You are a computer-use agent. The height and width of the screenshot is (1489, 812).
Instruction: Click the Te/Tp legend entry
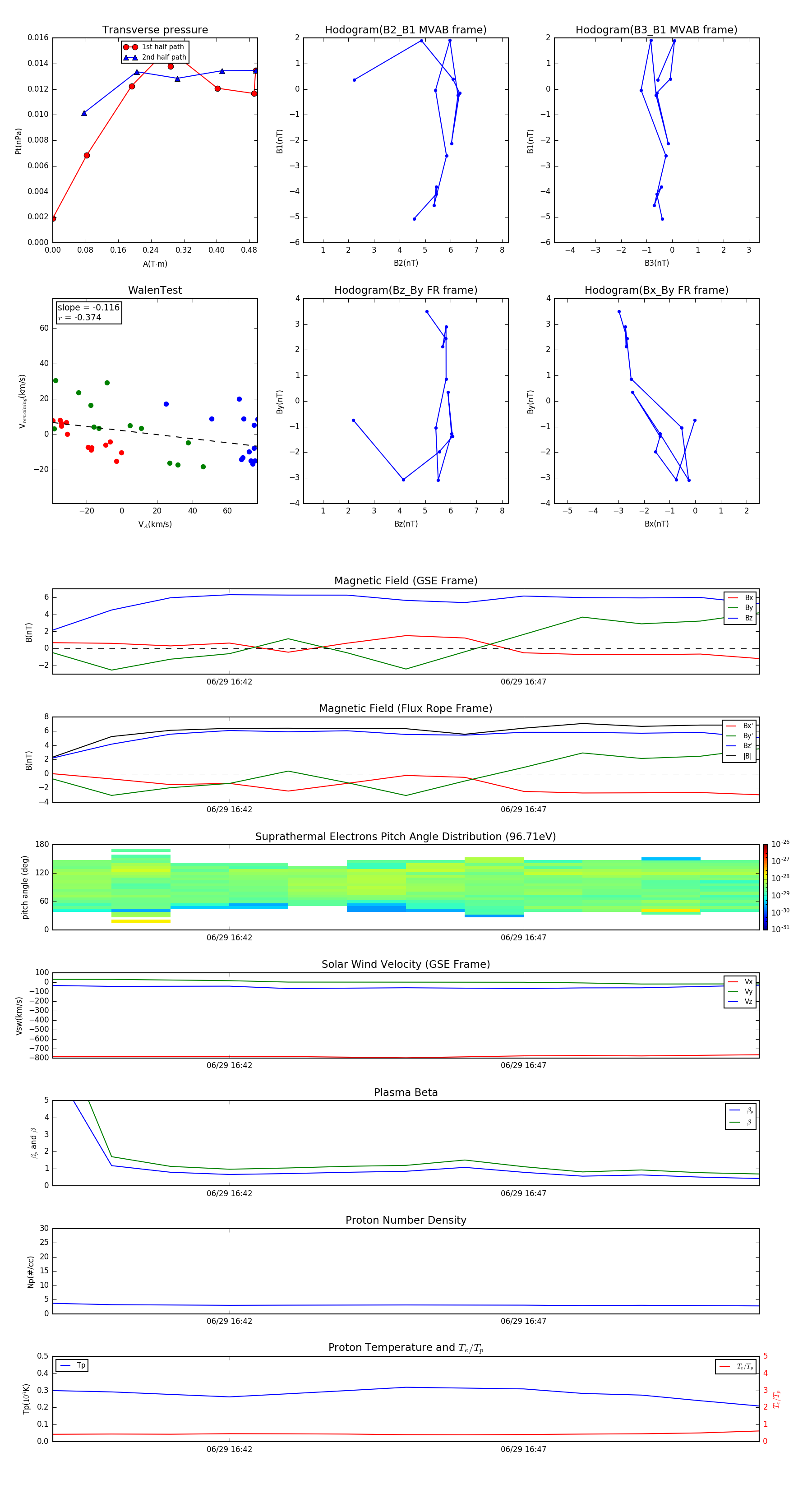click(x=736, y=1366)
